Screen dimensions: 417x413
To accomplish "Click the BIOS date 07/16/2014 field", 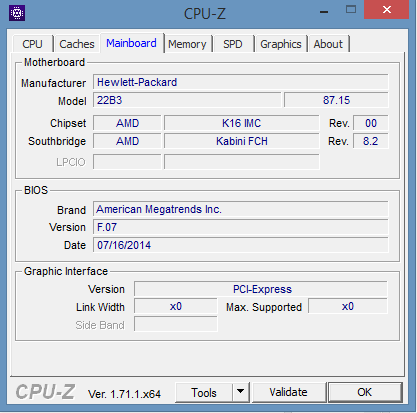I will pos(241,245).
